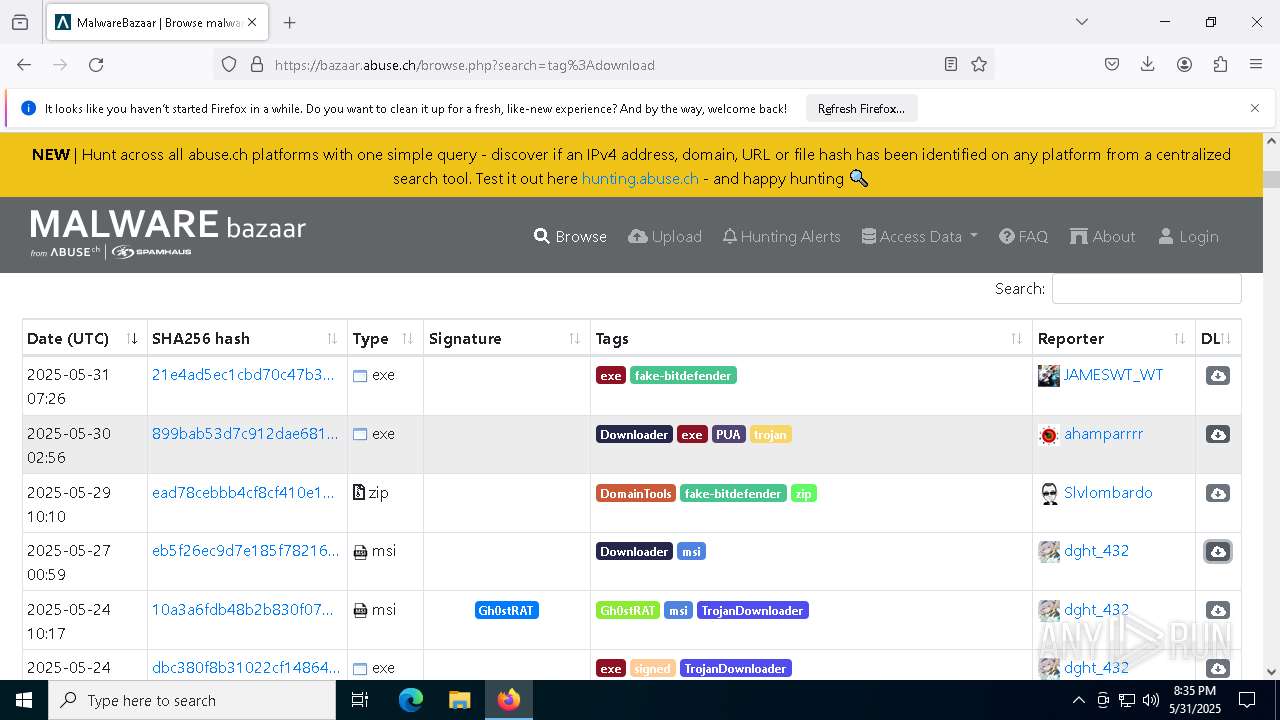The image size is (1280, 720).
Task: Go back to the previous page
Action: click(24, 65)
